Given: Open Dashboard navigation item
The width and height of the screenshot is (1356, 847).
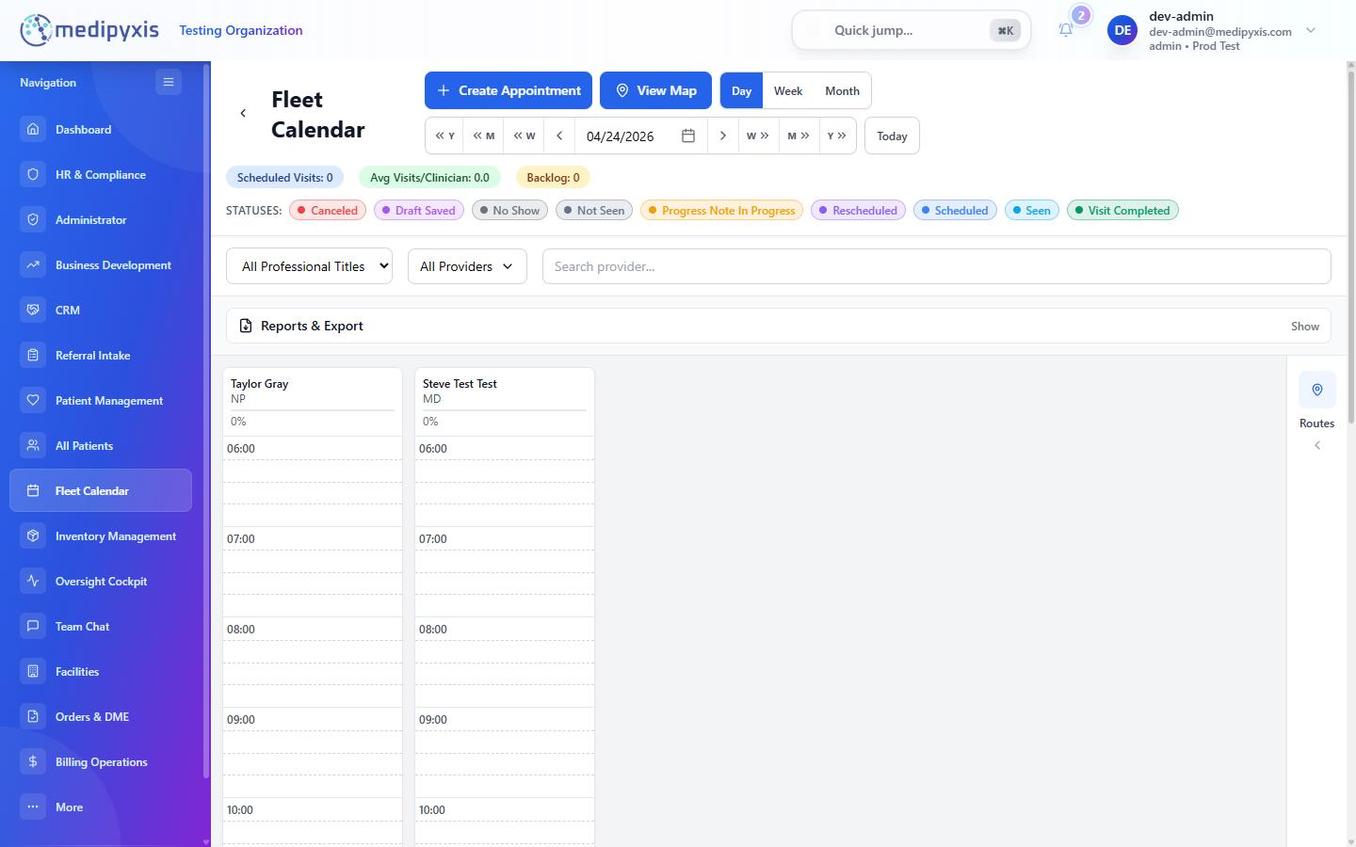Looking at the screenshot, I should 101,129.
